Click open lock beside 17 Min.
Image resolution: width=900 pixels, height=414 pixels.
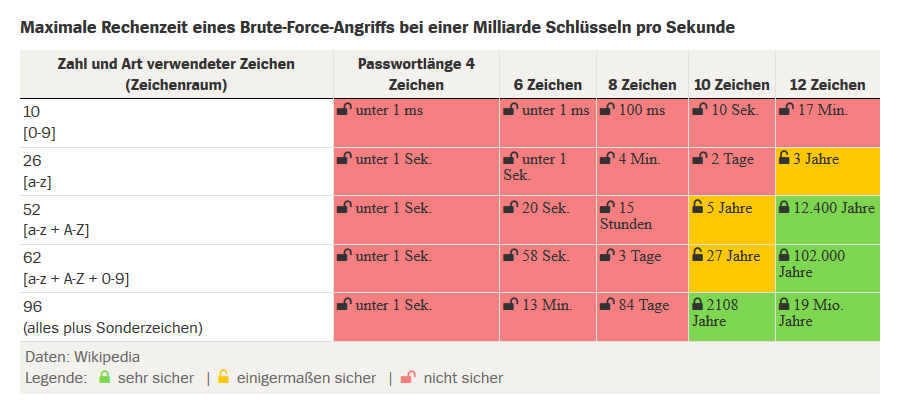click(x=784, y=110)
